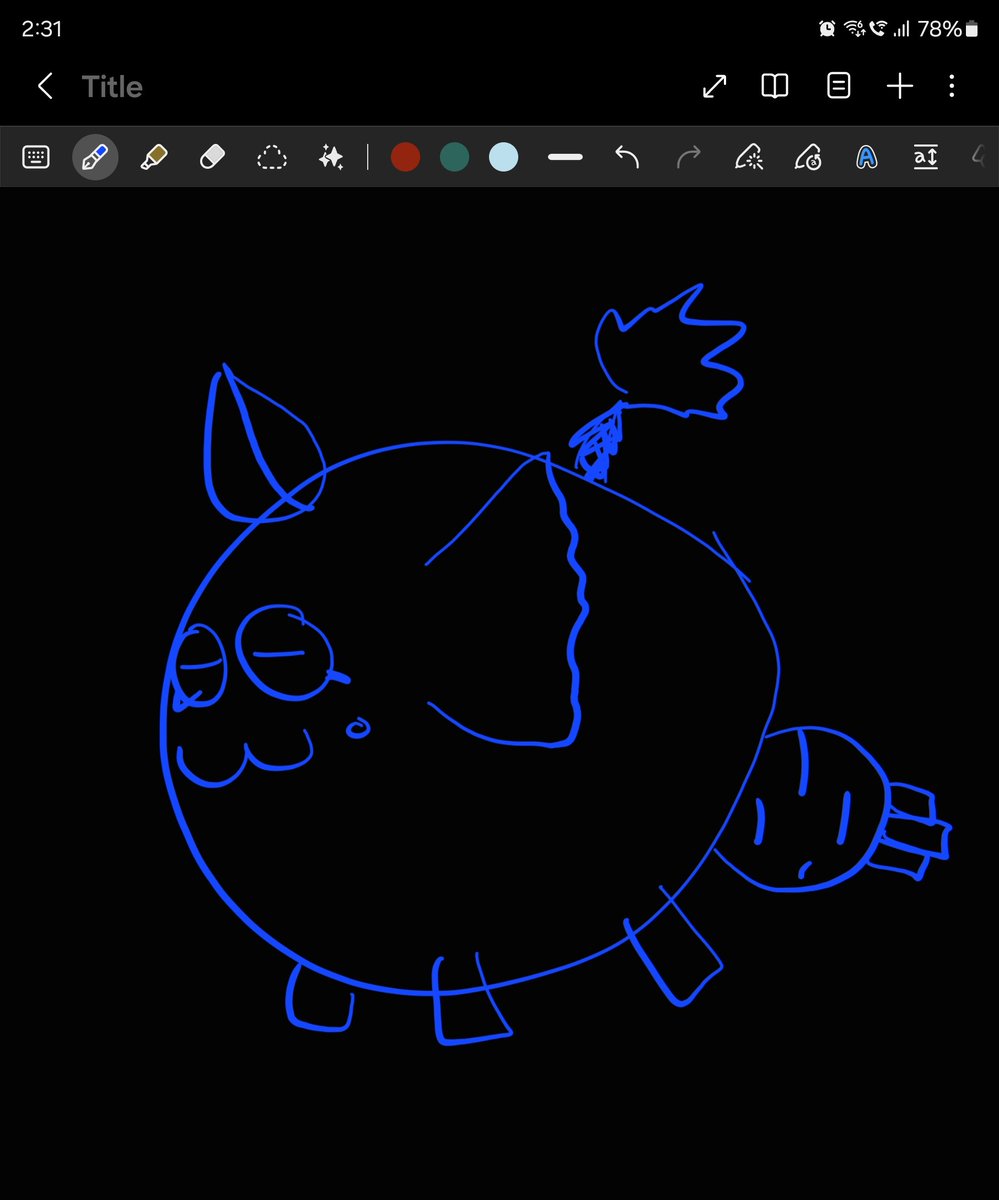The width and height of the screenshot is (999, 1200).
Task: Tap the Wi-Fi status icon
Action: pyautogui.click(x=854, y=29)
